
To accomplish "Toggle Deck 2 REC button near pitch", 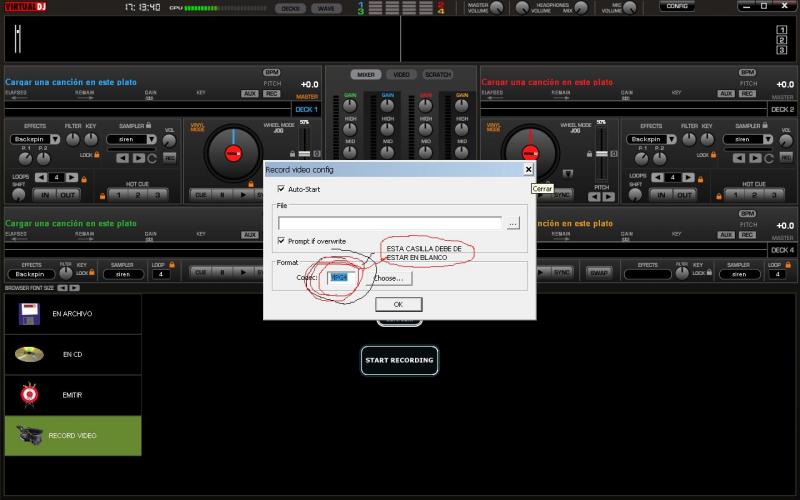I will click(x=747, y=93).
